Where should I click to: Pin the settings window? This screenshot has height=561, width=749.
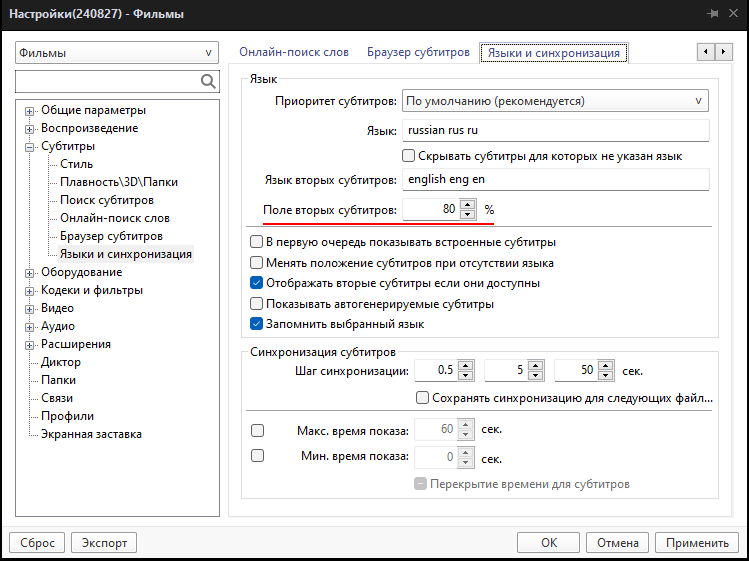click(712, 14)
